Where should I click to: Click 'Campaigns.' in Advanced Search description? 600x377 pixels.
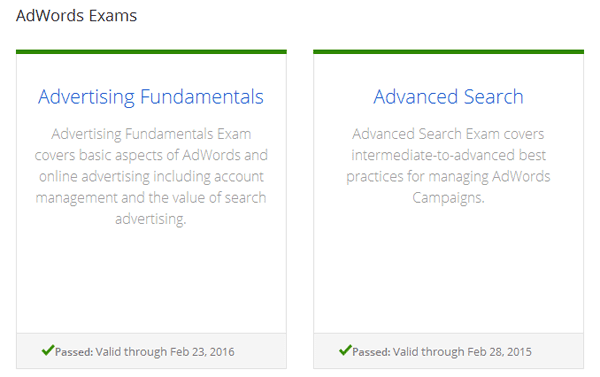pos(448,198)
